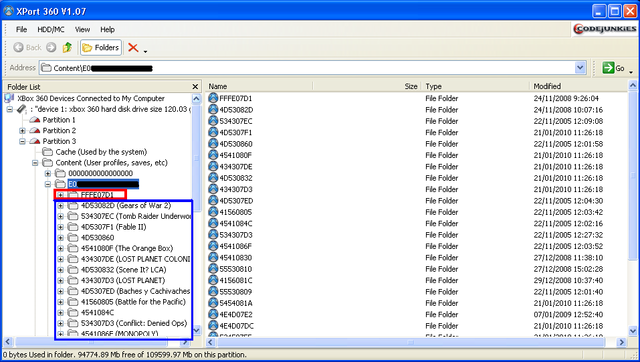Expand the Gears of War 2 folder
The width and height of the screenshot is (640, 362).
click(60, 206)
